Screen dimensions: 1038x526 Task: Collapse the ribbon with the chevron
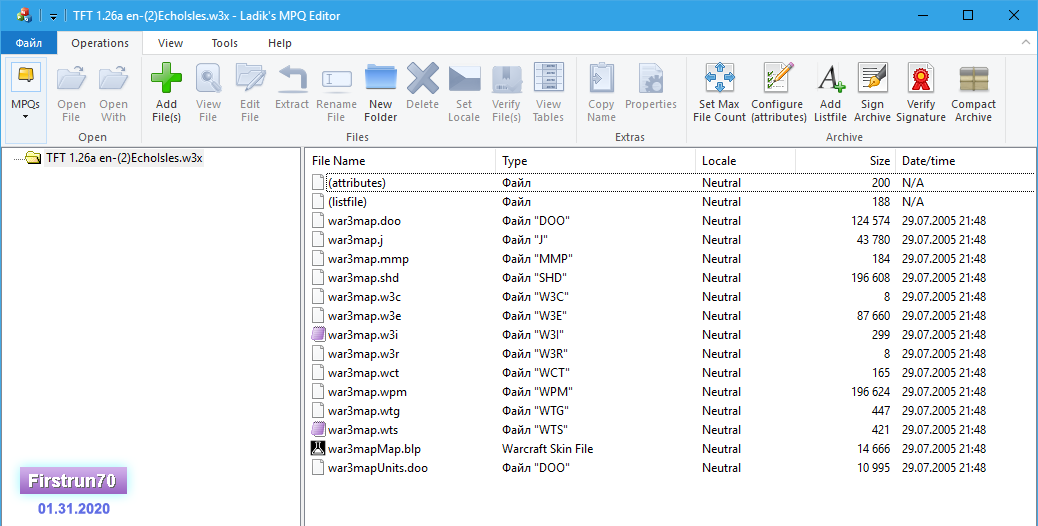point(1025,42)
